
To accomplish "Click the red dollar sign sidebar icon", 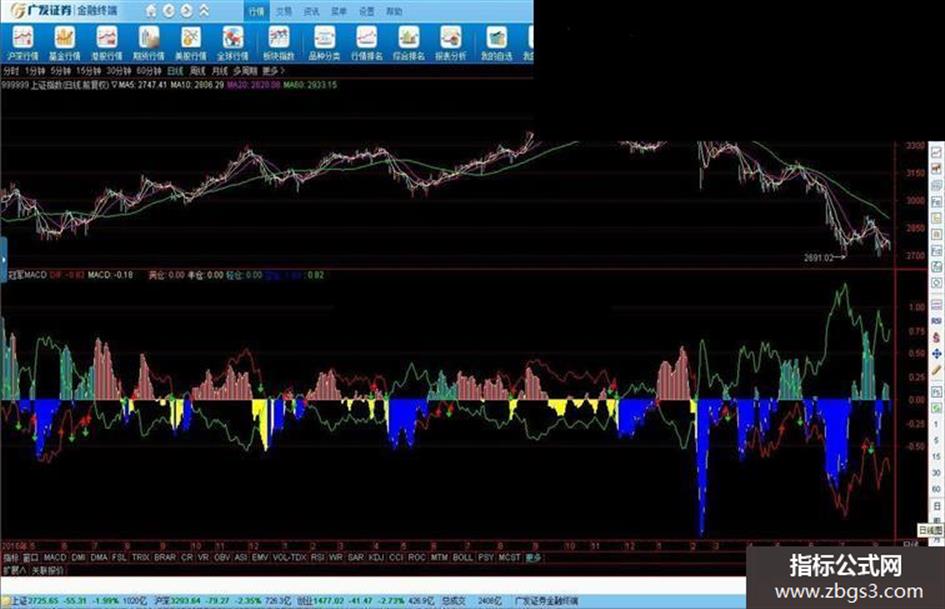I will pos(937,338).
